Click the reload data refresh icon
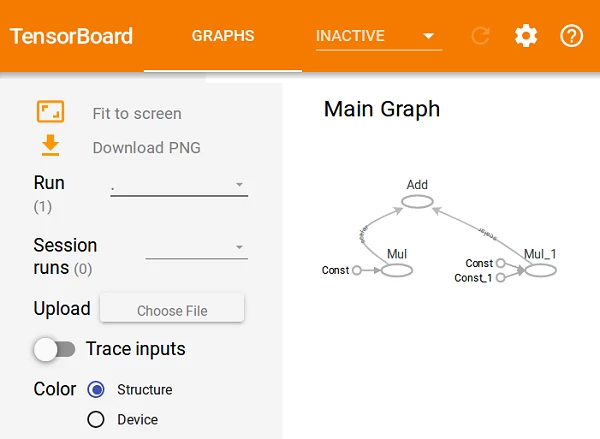The width and height of the screenshot is (600, 439). (x=481, y=36)
